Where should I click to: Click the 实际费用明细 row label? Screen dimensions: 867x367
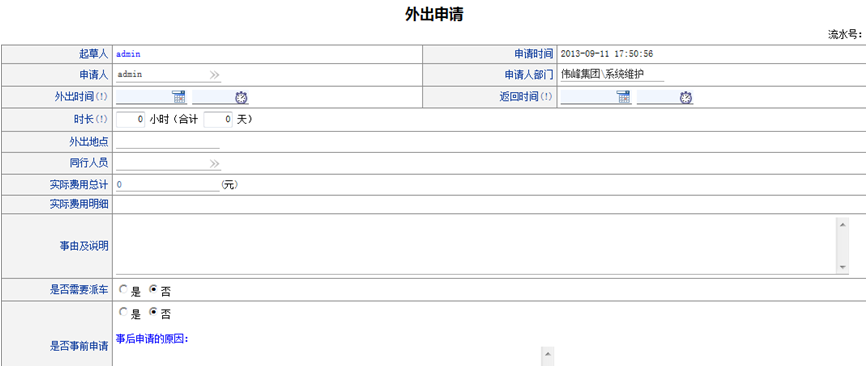click(x=79, y=205)
